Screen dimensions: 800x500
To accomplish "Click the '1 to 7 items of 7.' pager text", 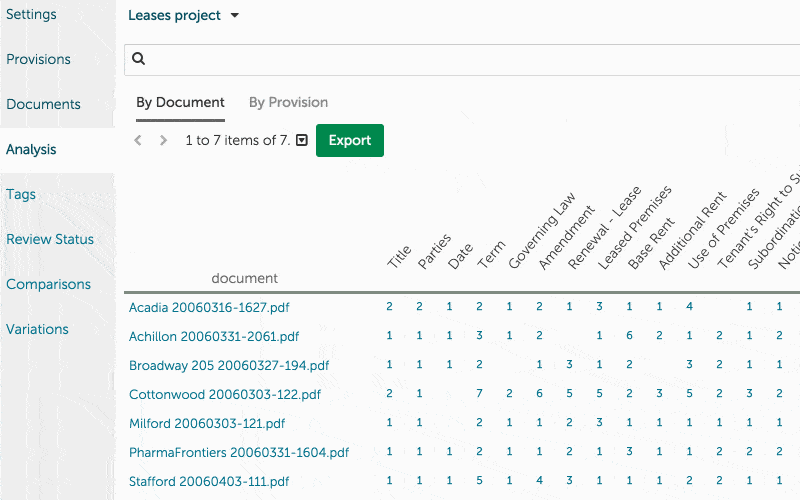I will (x=237, y=140).
